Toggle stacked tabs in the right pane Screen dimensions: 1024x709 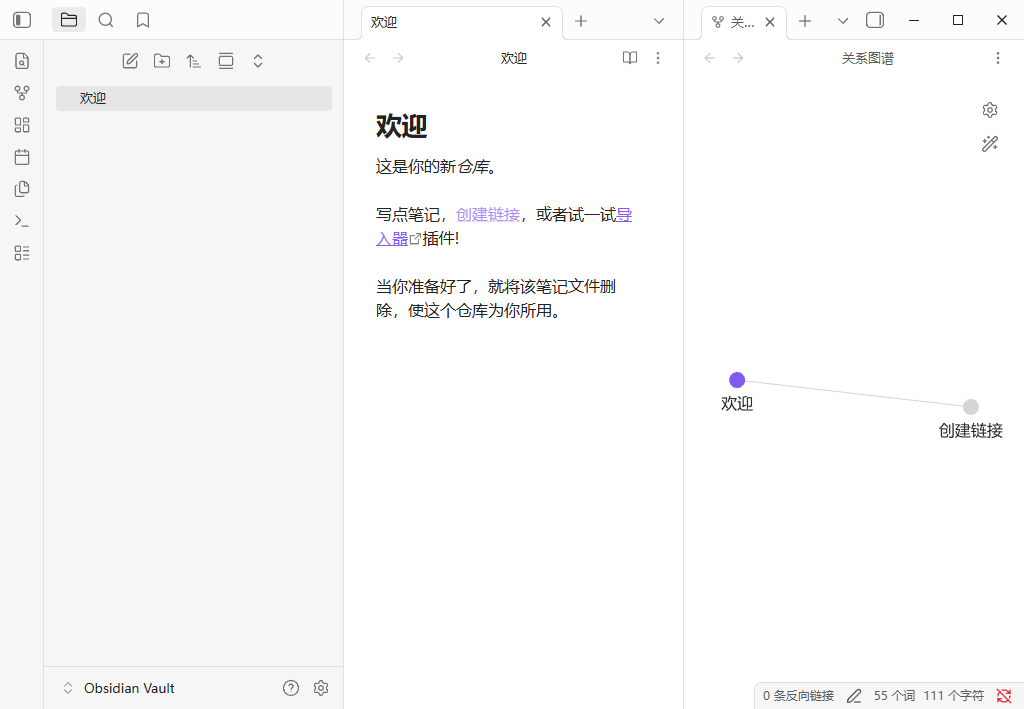875,19
